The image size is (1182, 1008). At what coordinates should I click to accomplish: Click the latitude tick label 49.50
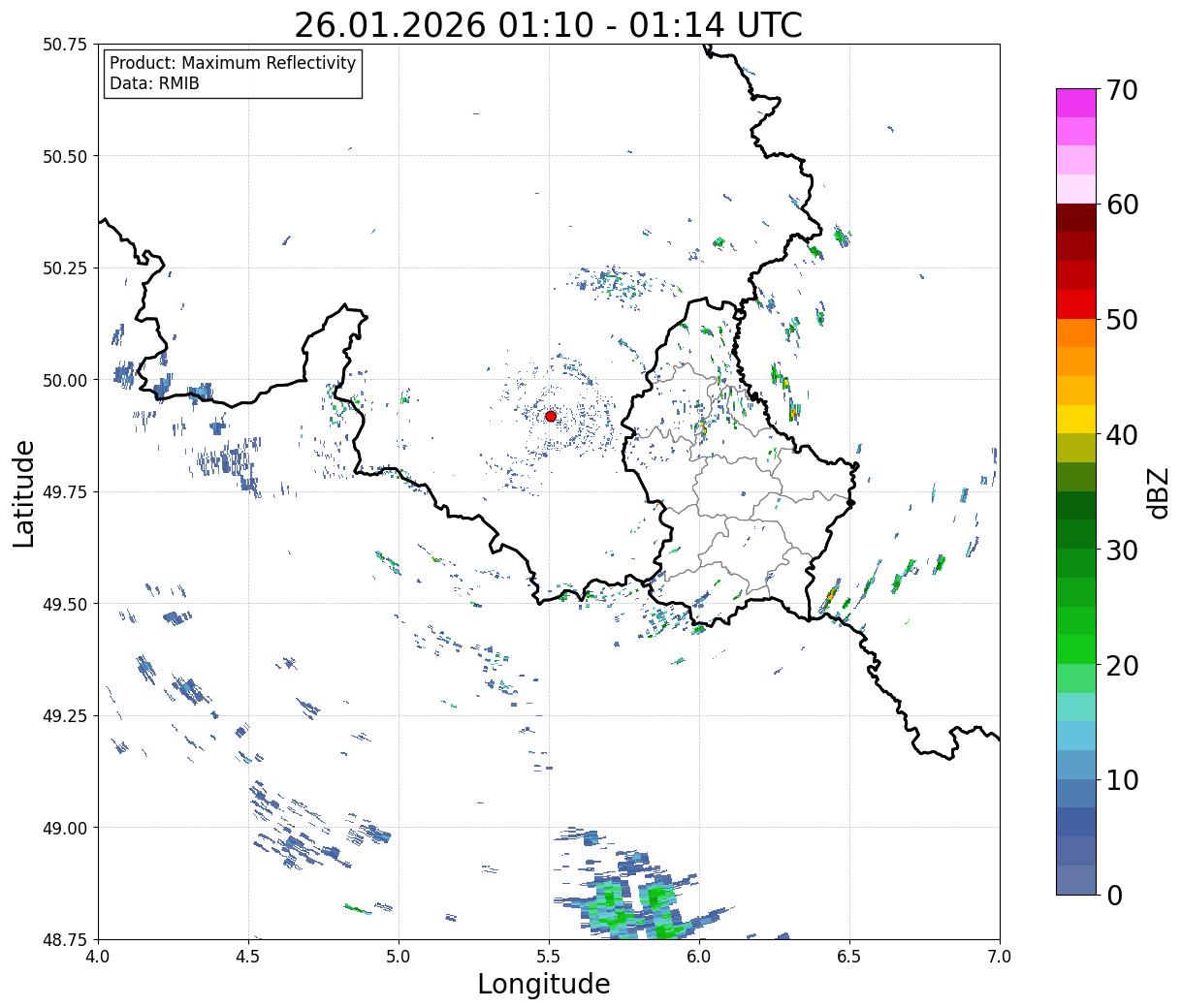click(x=64, y=604)
